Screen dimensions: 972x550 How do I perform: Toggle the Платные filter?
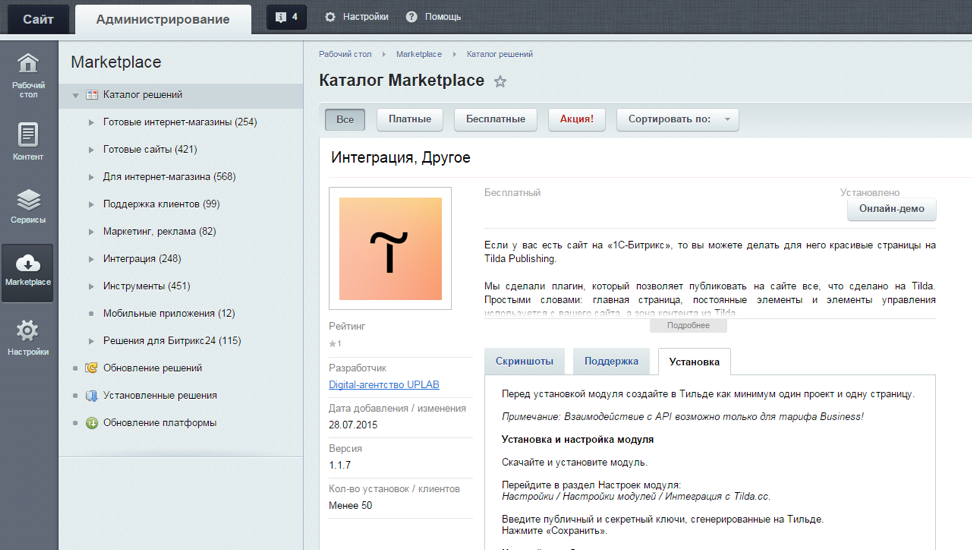click(x=410, y=119)
